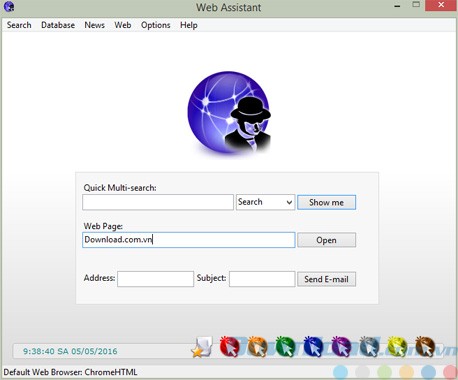This screenshot has height=380, width=458.
Task: Expand the Search type dropdown
Action: [x=265, y=202]
